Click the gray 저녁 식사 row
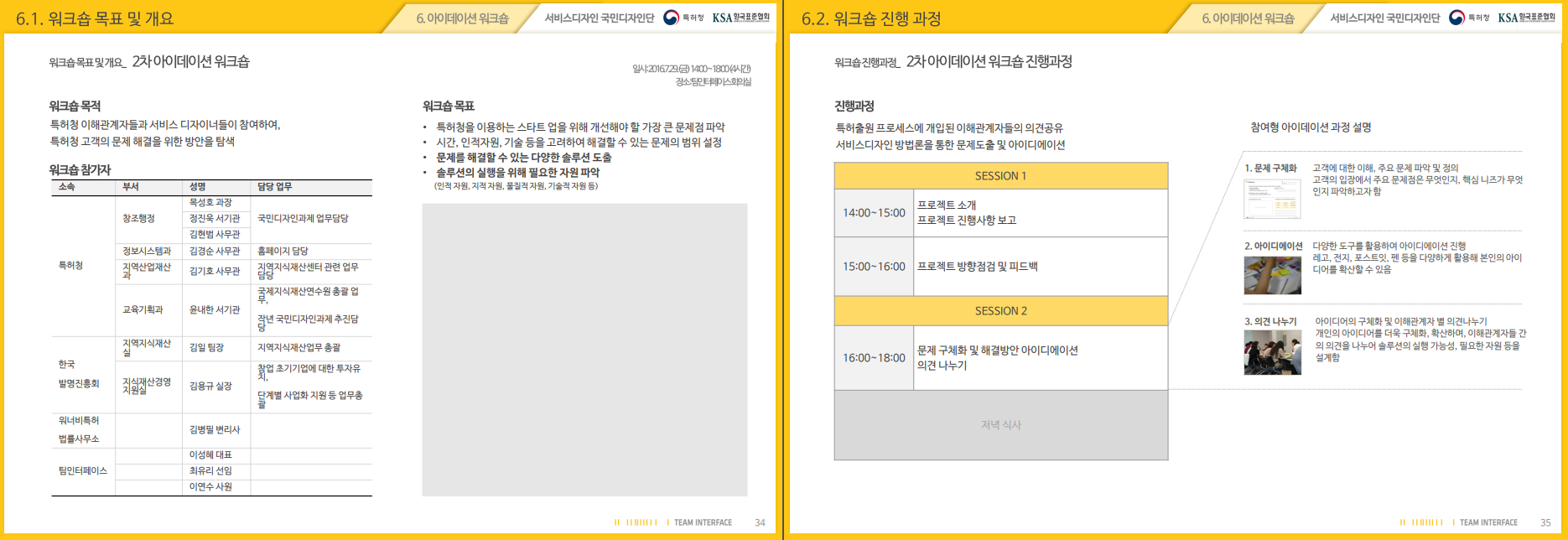 (x=1000, y=425)
